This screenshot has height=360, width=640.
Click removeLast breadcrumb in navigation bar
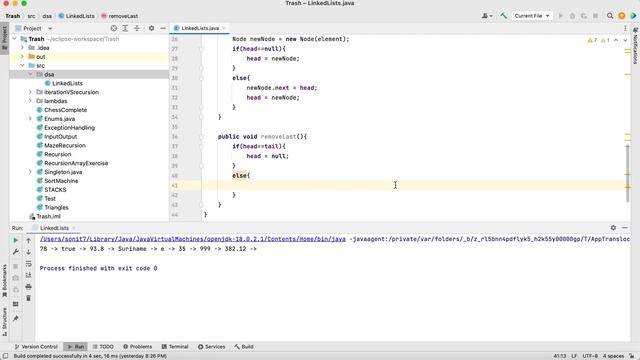(x=119, y=16)
